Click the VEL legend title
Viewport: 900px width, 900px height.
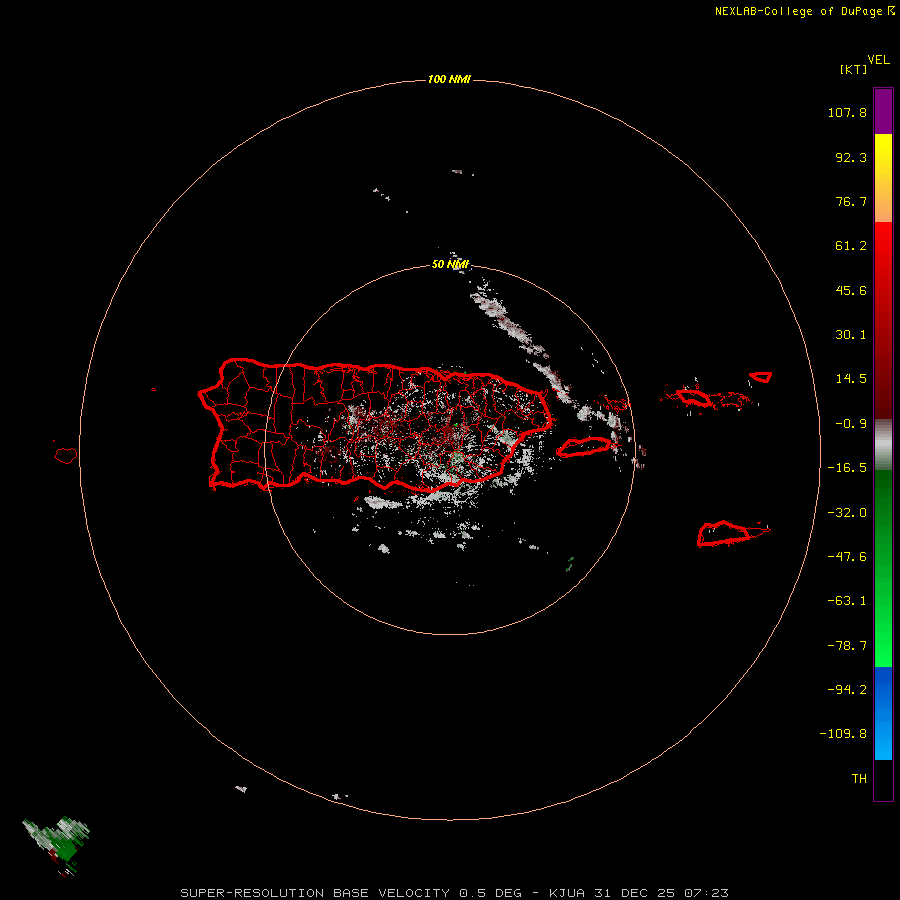(x=878, y=60)
